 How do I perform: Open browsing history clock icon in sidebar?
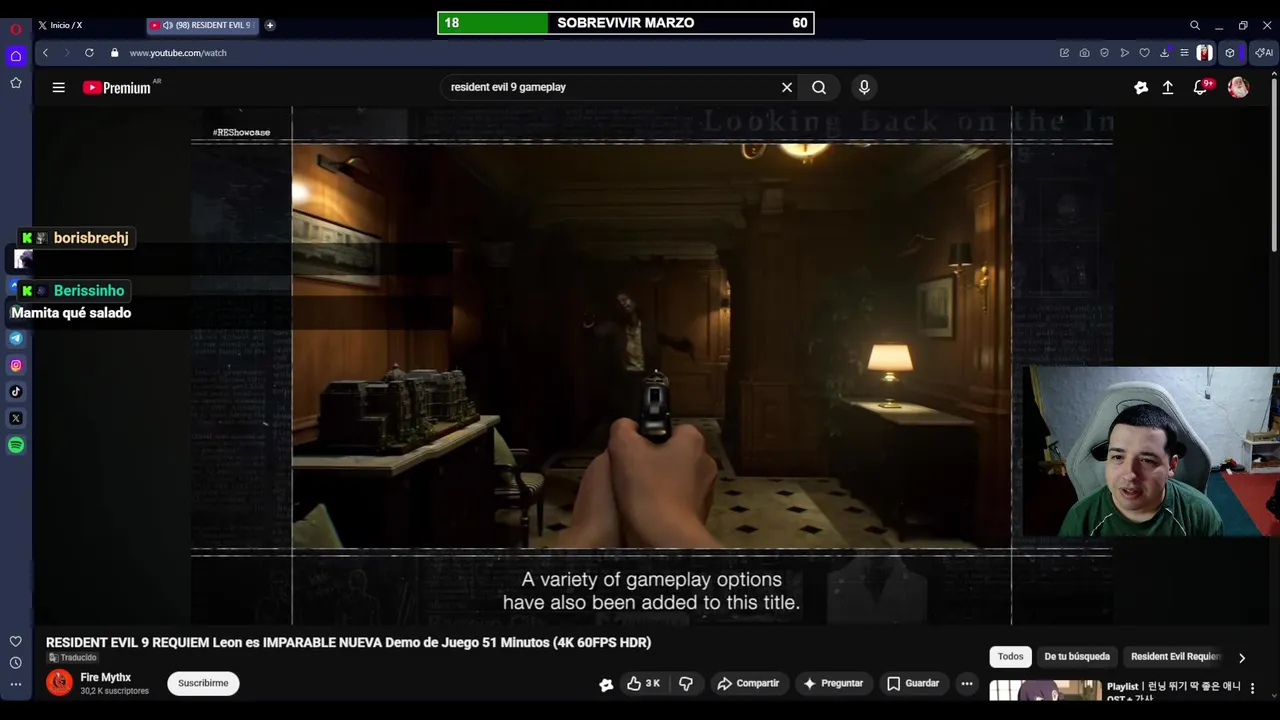(x=16, y=663)
